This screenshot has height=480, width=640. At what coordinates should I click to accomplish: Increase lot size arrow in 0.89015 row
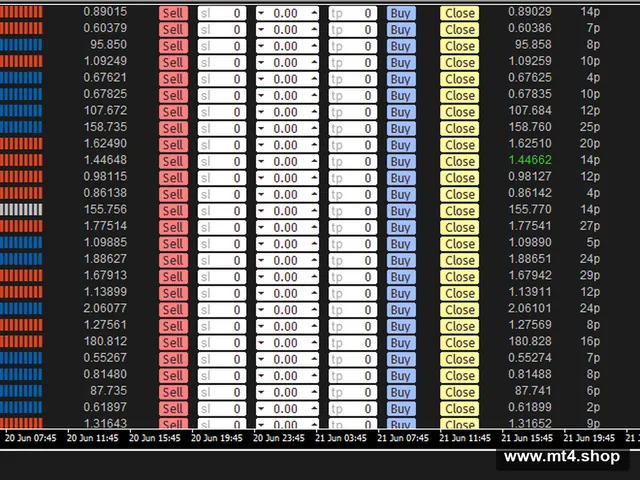click(x=314, y=13)
